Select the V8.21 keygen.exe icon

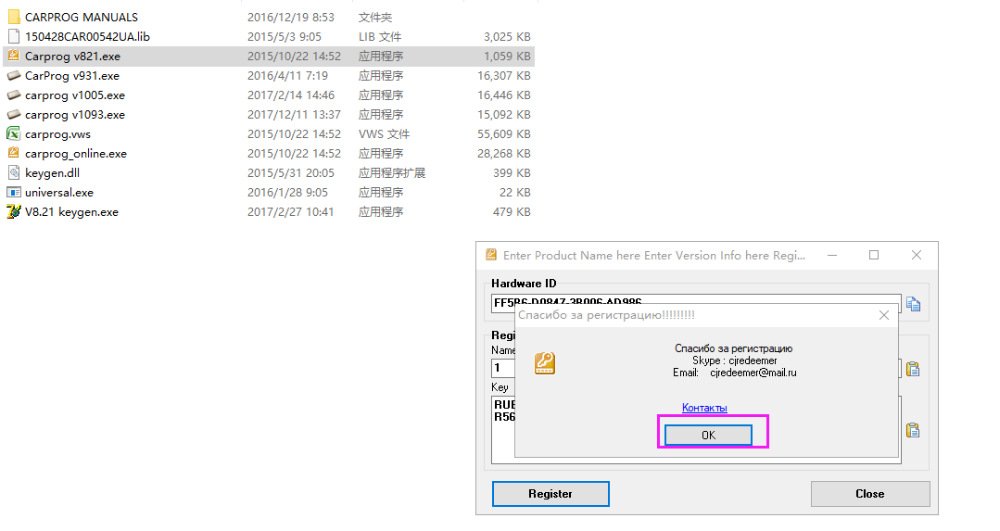tap(13, 212)
